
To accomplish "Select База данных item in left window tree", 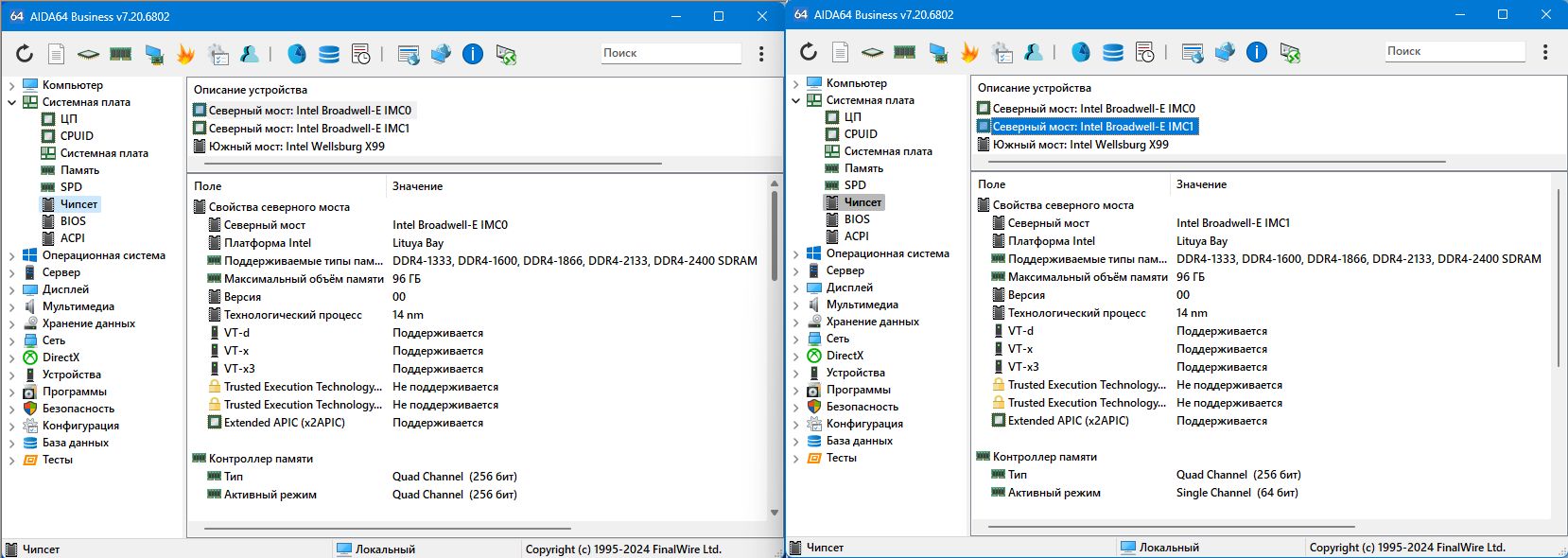I will (76, 443).
